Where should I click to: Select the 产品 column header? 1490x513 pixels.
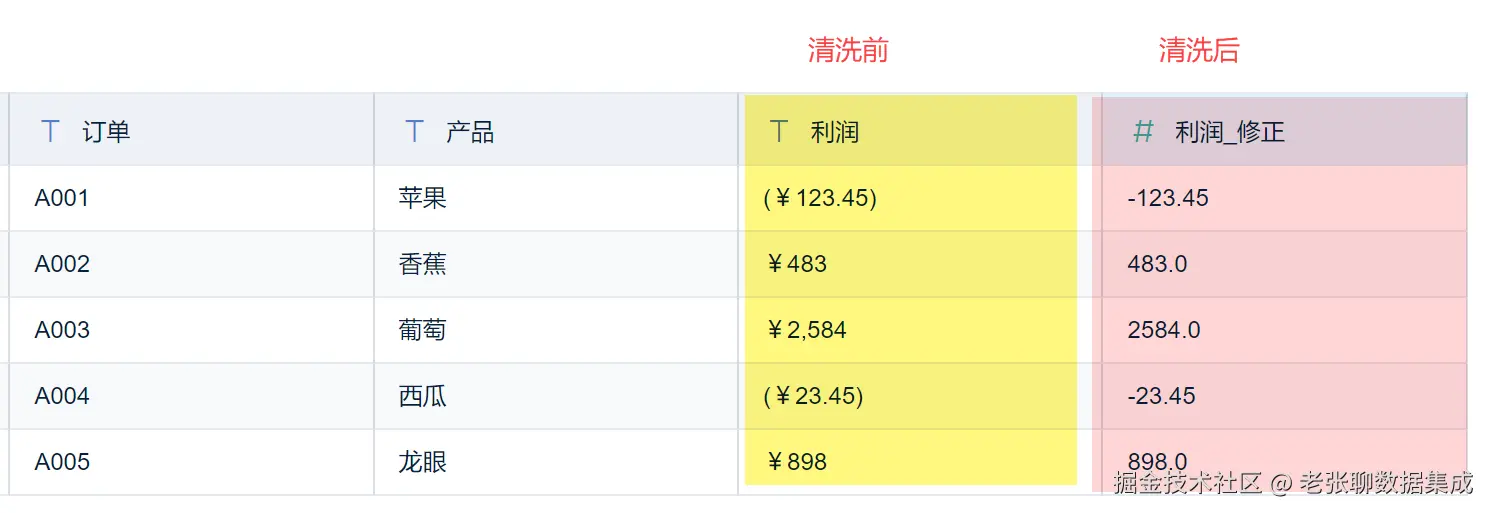470,132
